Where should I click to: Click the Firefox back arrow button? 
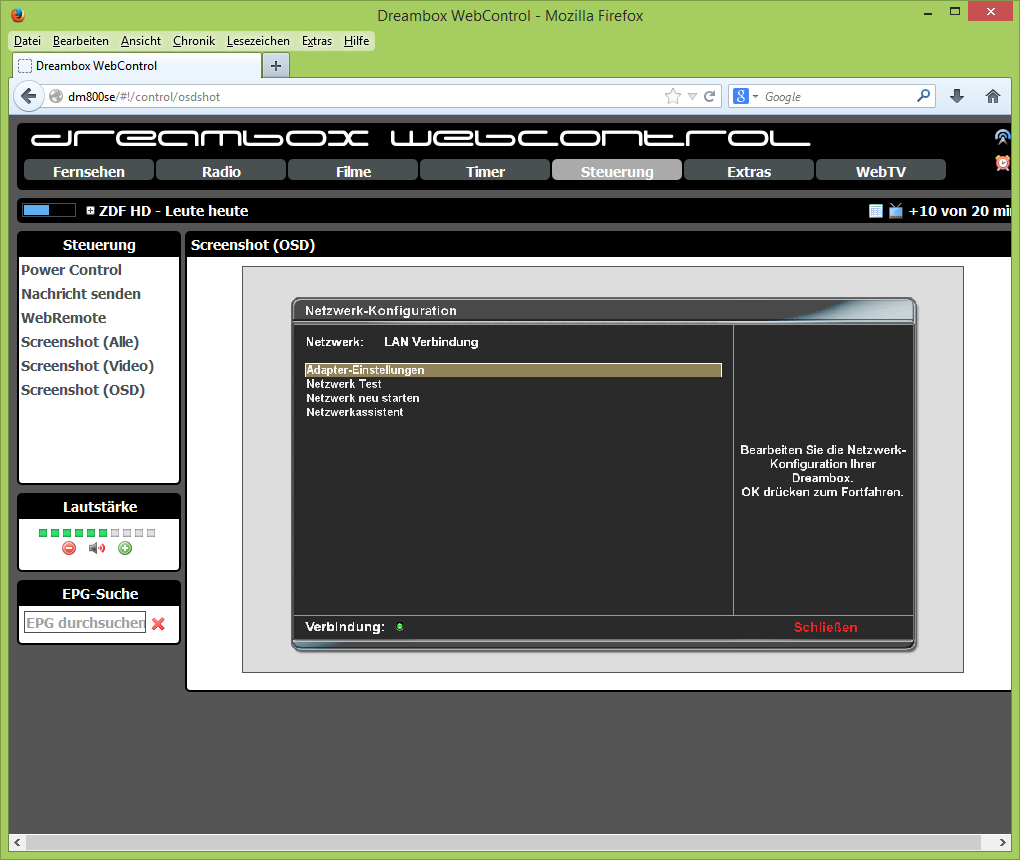(x=28, y=96)
